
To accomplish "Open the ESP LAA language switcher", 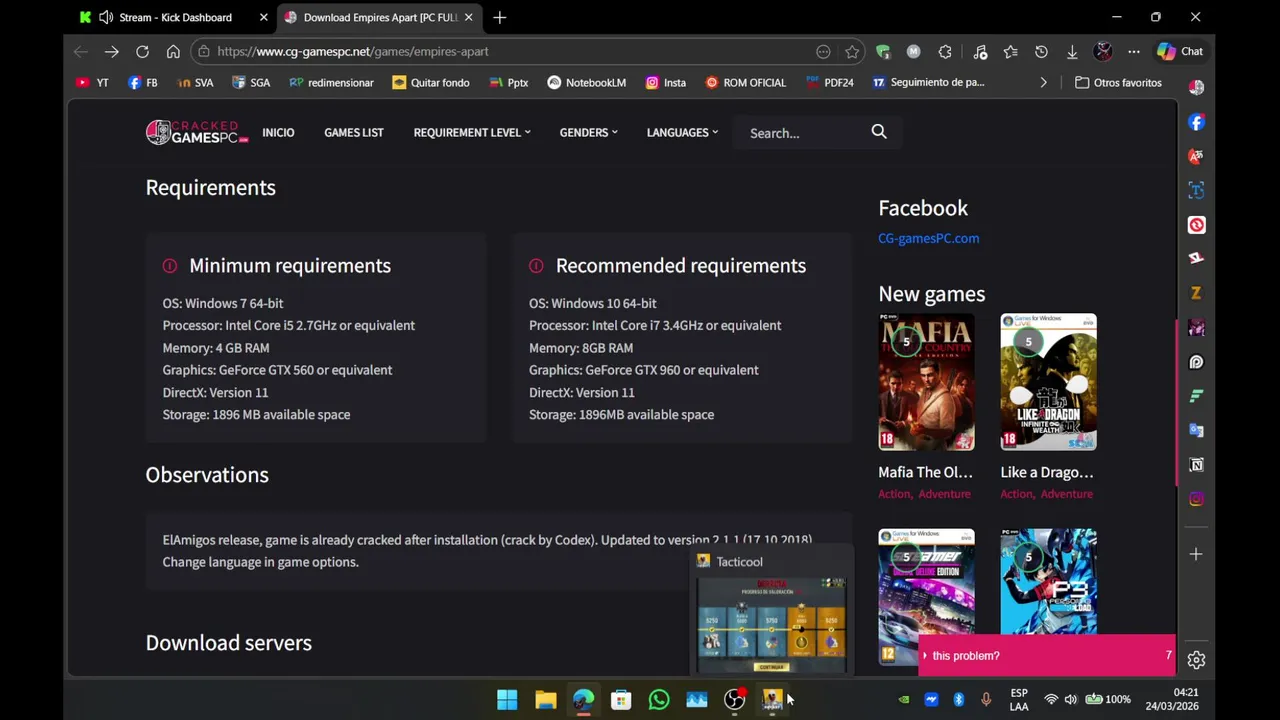I will (x=1019, y=700).
